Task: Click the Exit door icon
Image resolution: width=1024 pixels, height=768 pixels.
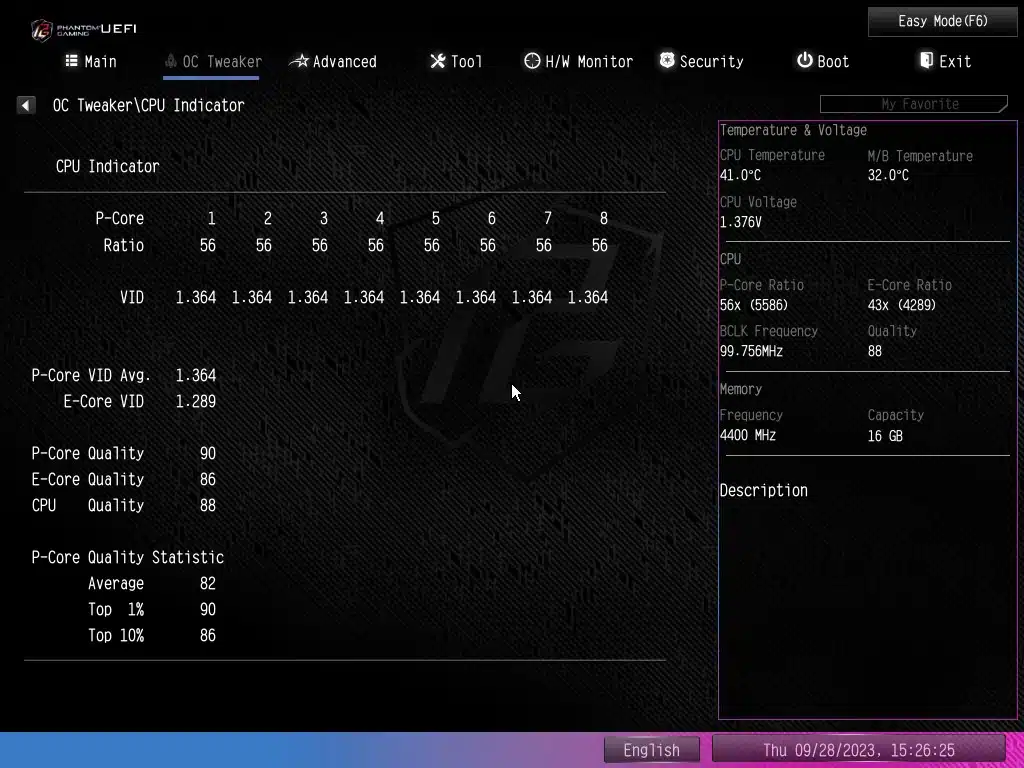Action: tap(926, 61)
